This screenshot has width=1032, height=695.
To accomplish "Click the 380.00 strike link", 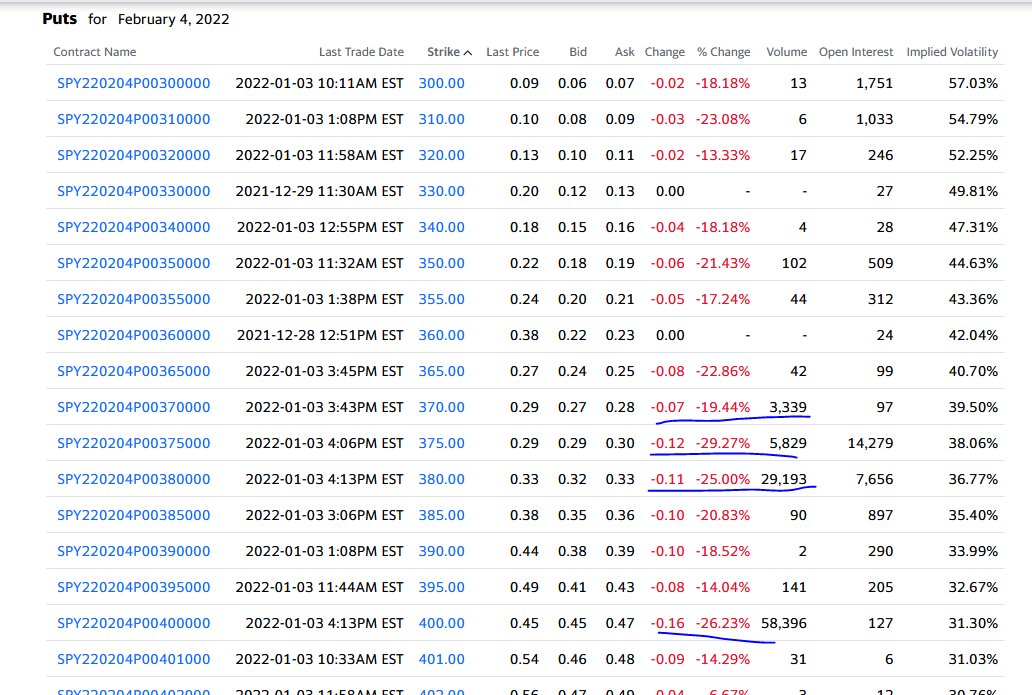I will (442, 479).
